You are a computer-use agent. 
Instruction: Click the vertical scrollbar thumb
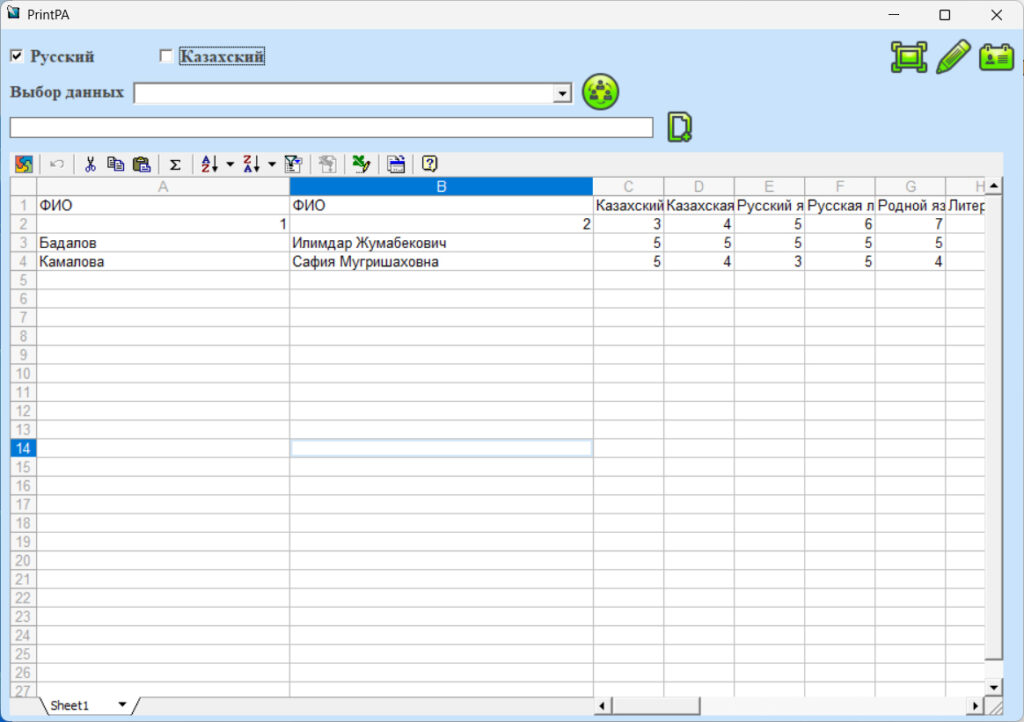click(x=993, y=427)
